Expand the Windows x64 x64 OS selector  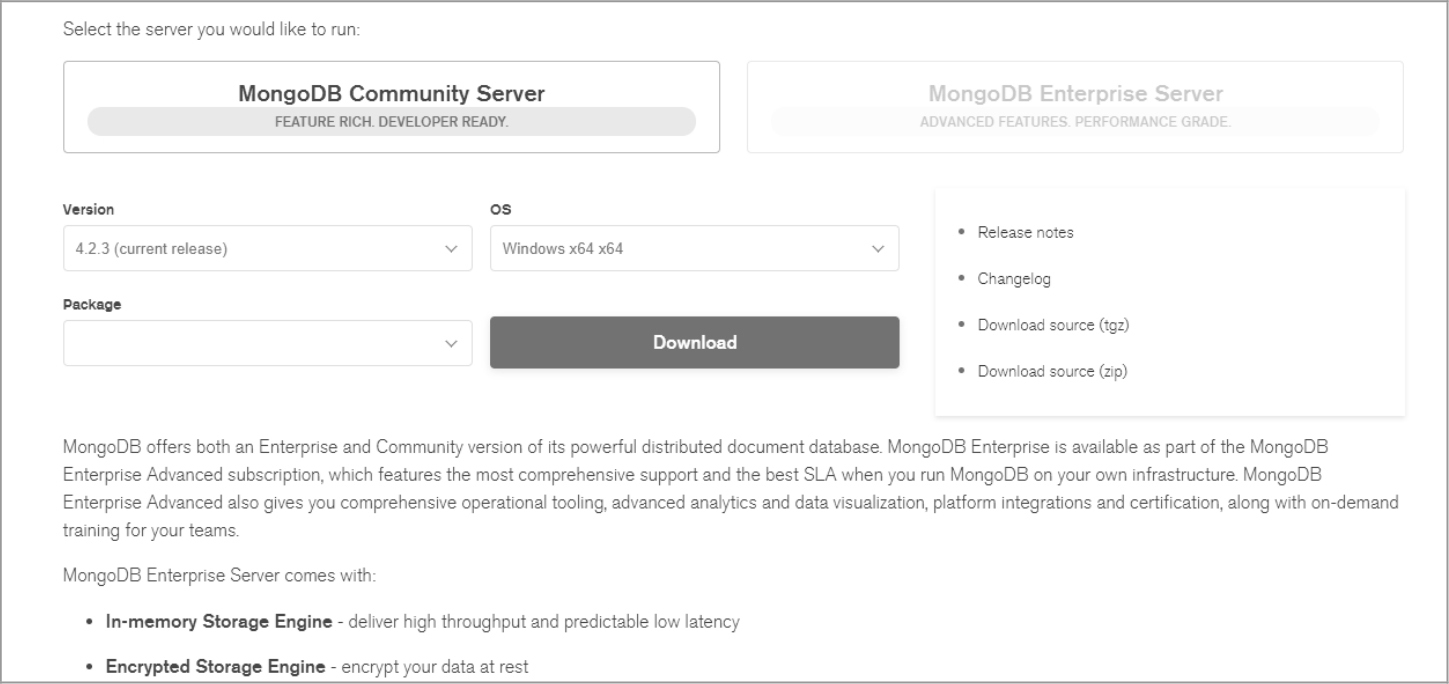click(x=680, y=249)
